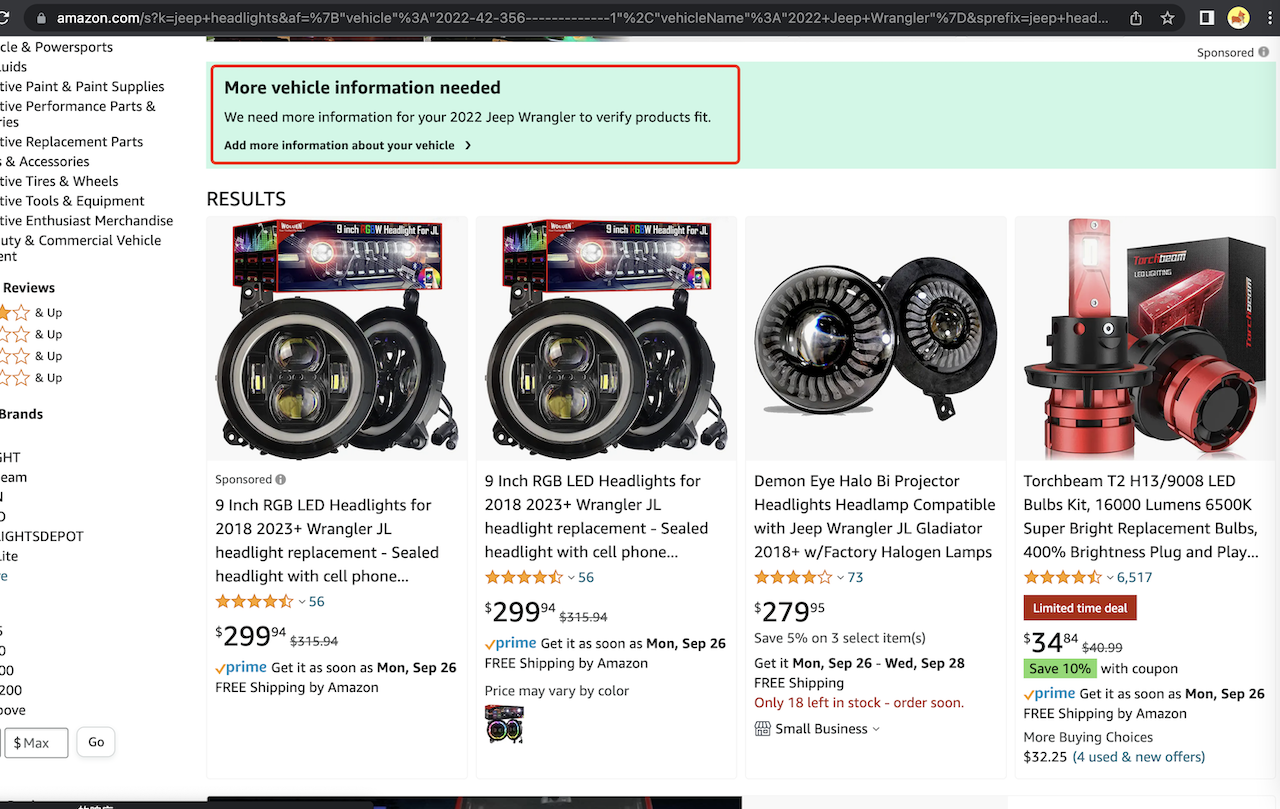Open rating chevron for Demon Eye headlights

840,578
